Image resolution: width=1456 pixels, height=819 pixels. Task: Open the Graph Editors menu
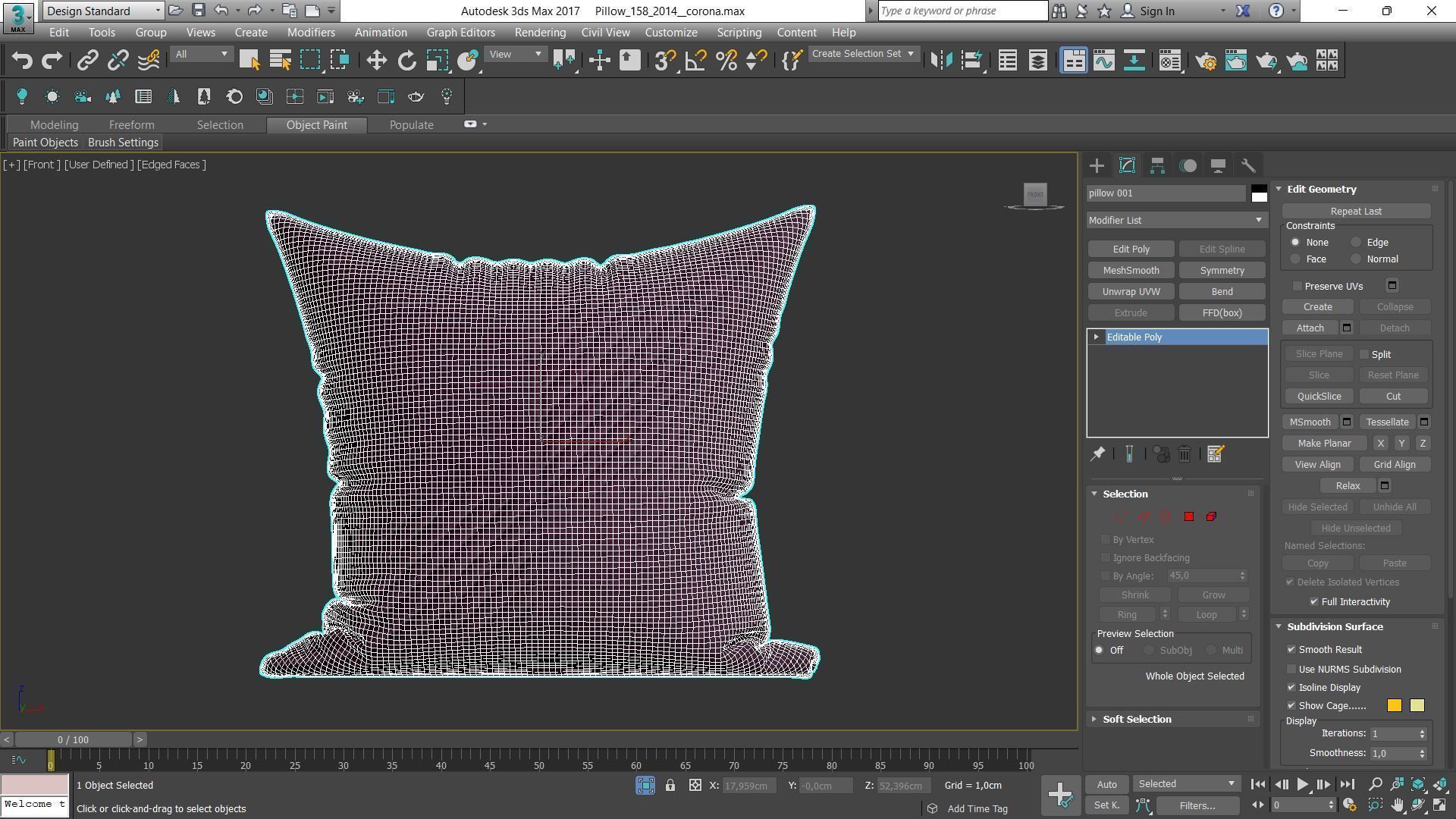click(x=460, y=33)
